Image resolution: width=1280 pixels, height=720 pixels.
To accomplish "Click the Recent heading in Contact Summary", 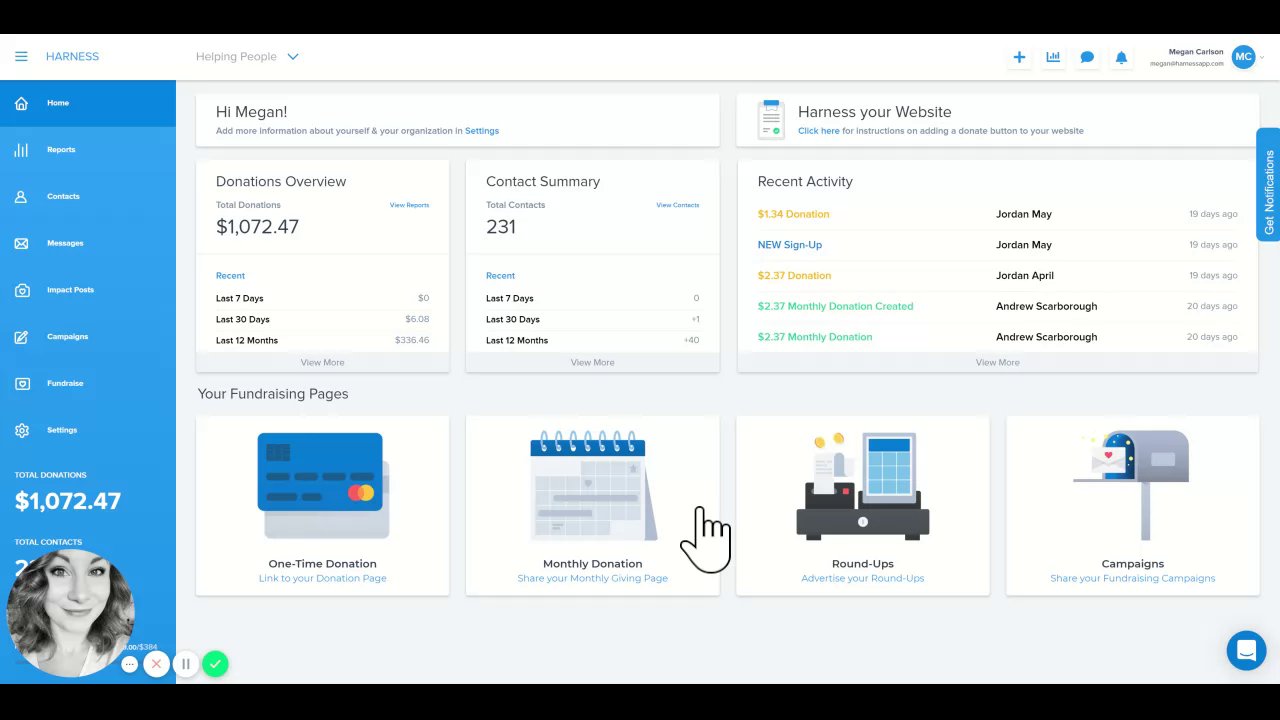I will coord(500,276).
